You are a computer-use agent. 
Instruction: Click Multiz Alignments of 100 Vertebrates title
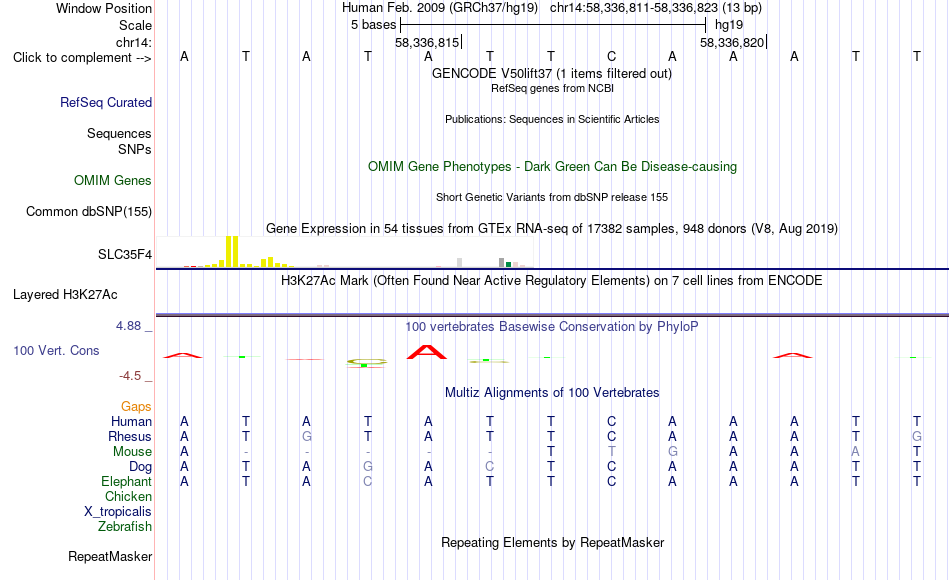pyautogui.click(x=552, y=393)
